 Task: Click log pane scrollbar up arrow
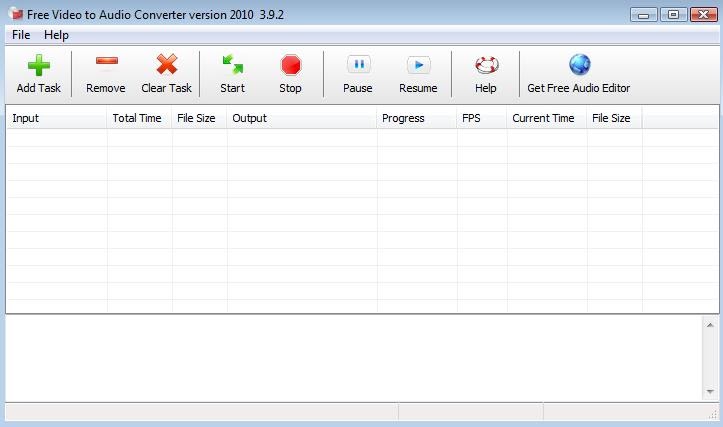tap(710, 325)
